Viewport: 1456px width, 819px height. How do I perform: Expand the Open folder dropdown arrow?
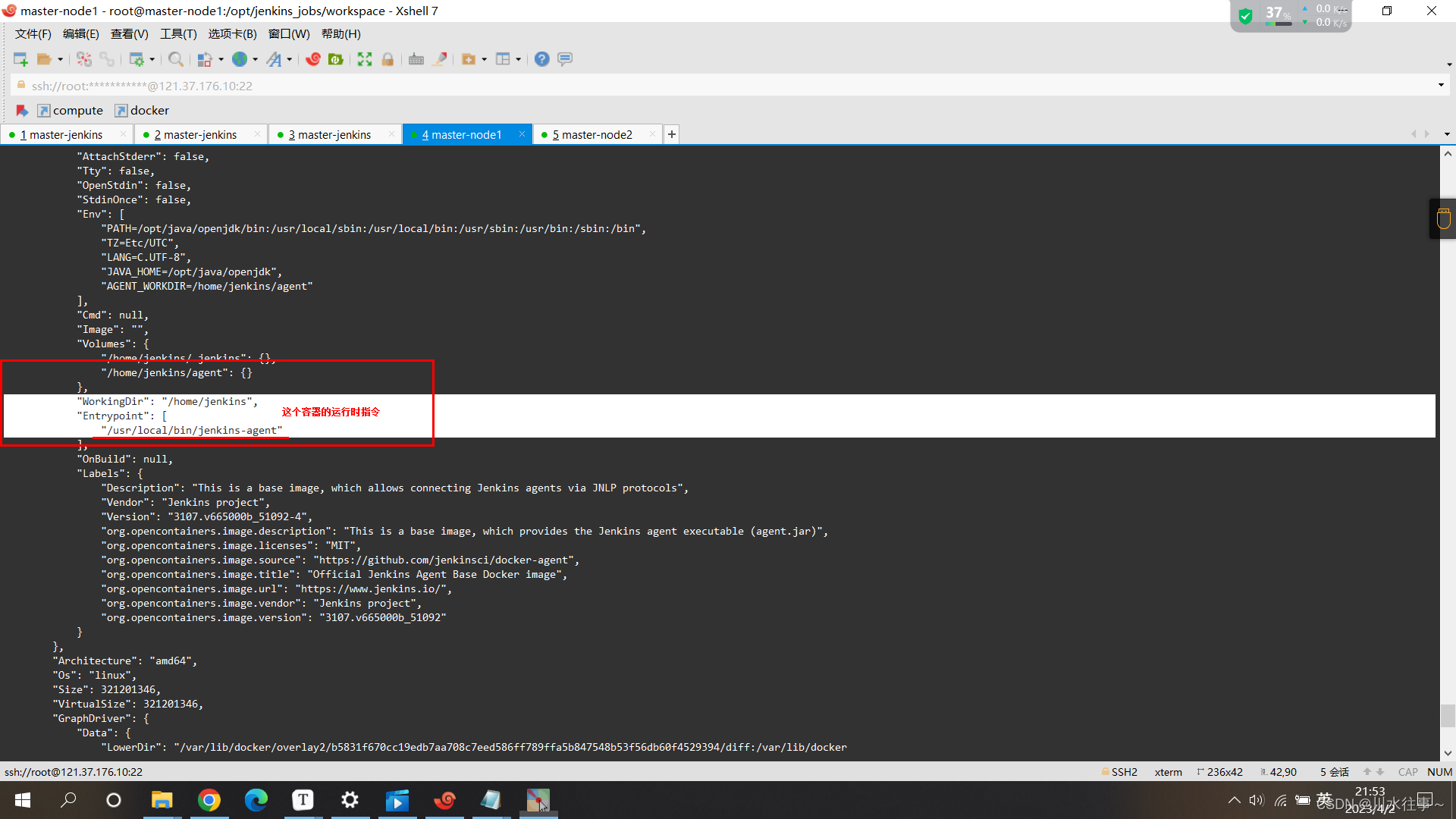(61, 60)
